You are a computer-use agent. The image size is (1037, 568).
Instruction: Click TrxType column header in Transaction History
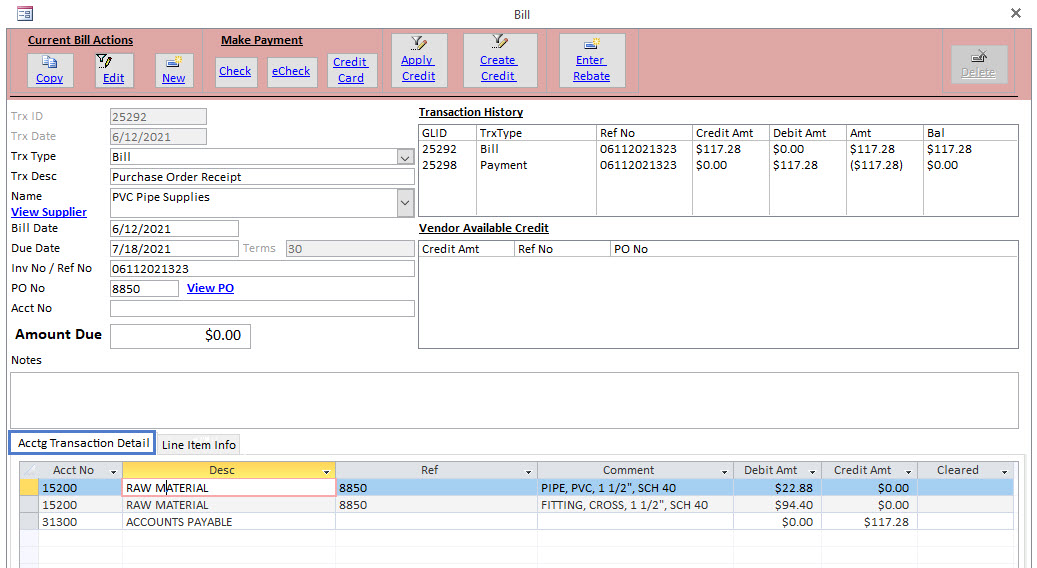click(x=501, y=133)
